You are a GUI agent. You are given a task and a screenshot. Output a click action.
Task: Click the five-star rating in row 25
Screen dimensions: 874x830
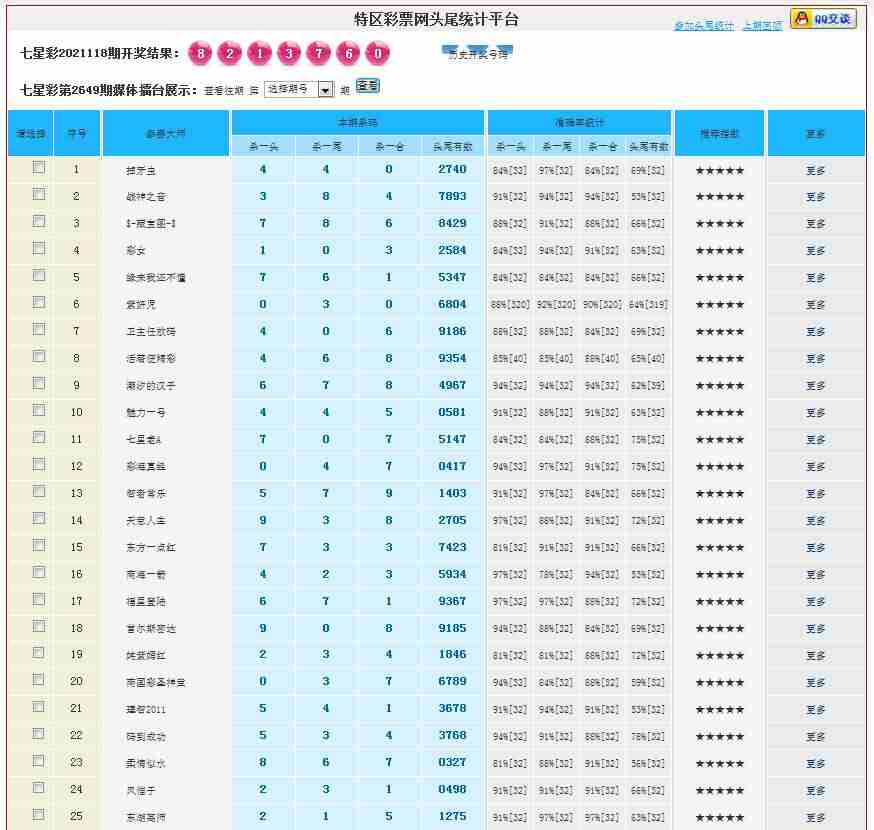(x=719, y=817)
